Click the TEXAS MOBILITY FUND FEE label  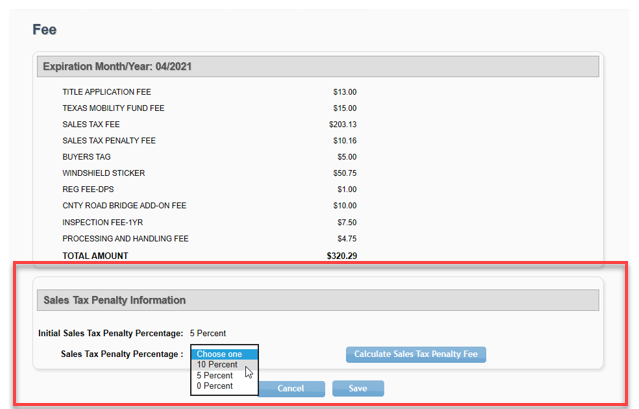112,108
